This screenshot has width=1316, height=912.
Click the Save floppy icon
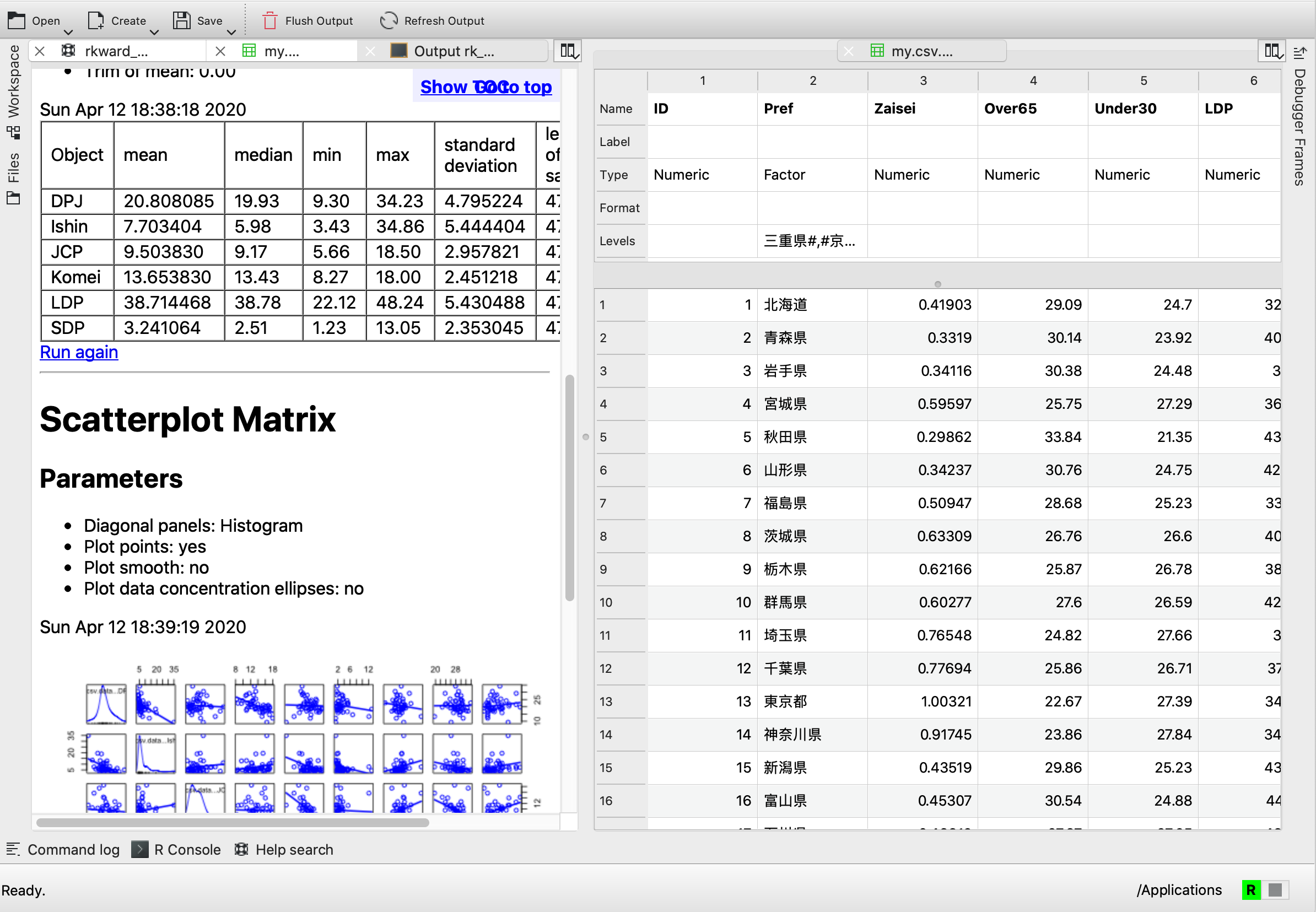click(182, 20)
